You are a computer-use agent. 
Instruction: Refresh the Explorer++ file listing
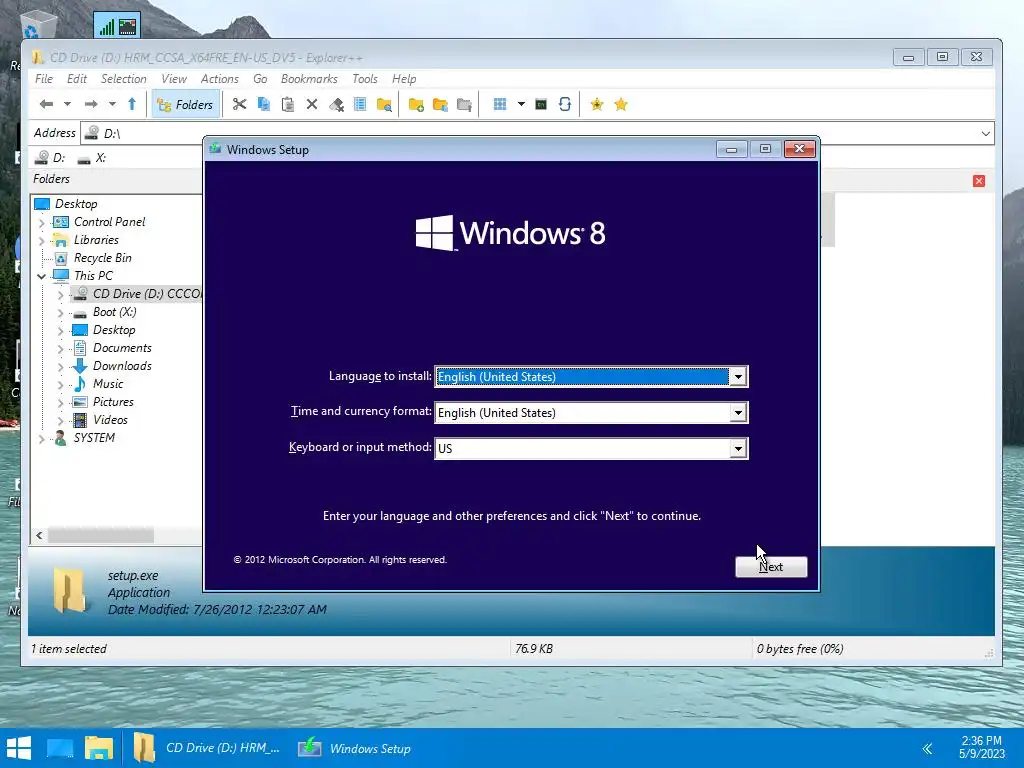tap(565, 104)
